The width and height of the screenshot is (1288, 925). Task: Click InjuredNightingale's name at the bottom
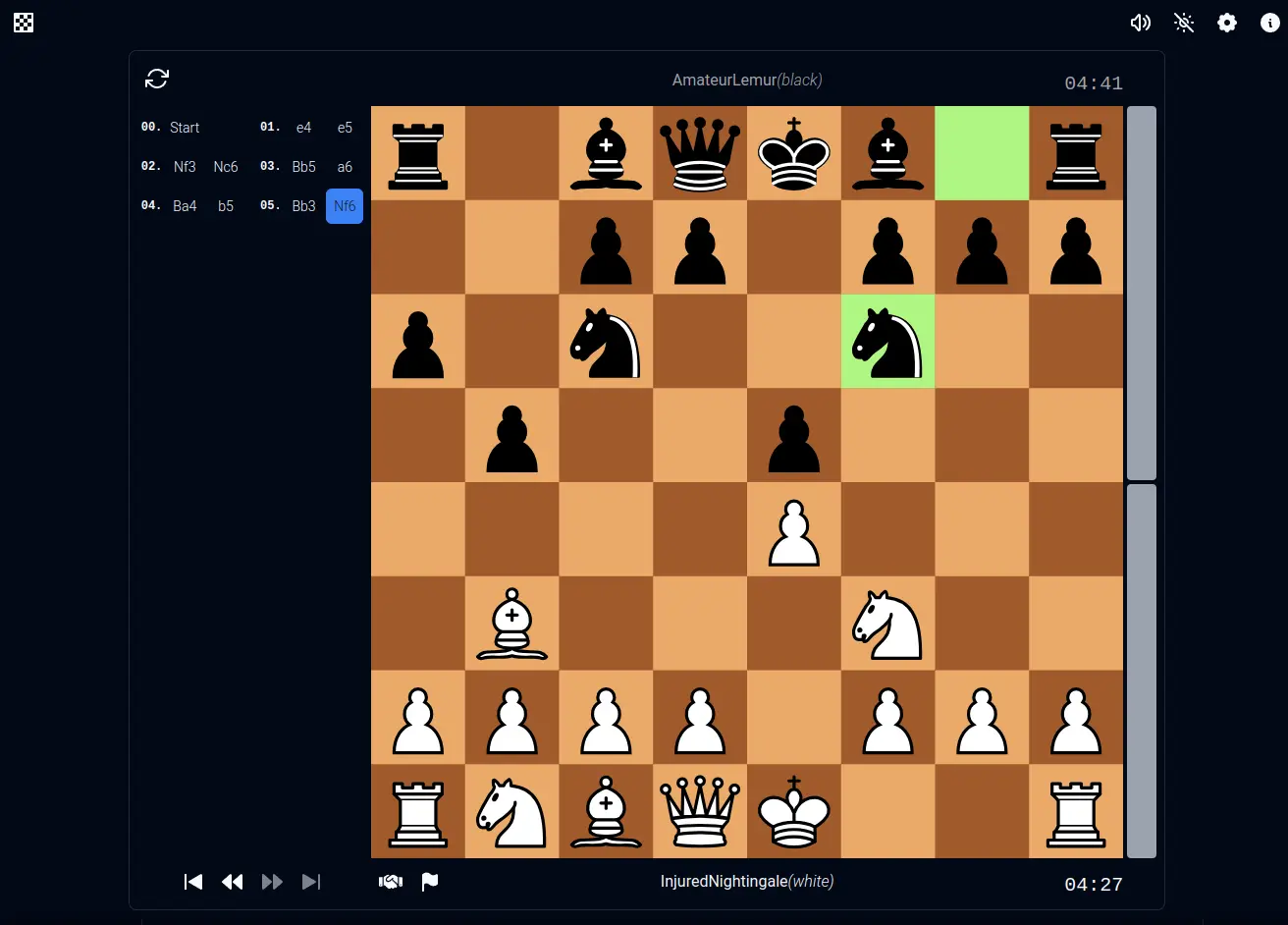click(x=747, y=881)
